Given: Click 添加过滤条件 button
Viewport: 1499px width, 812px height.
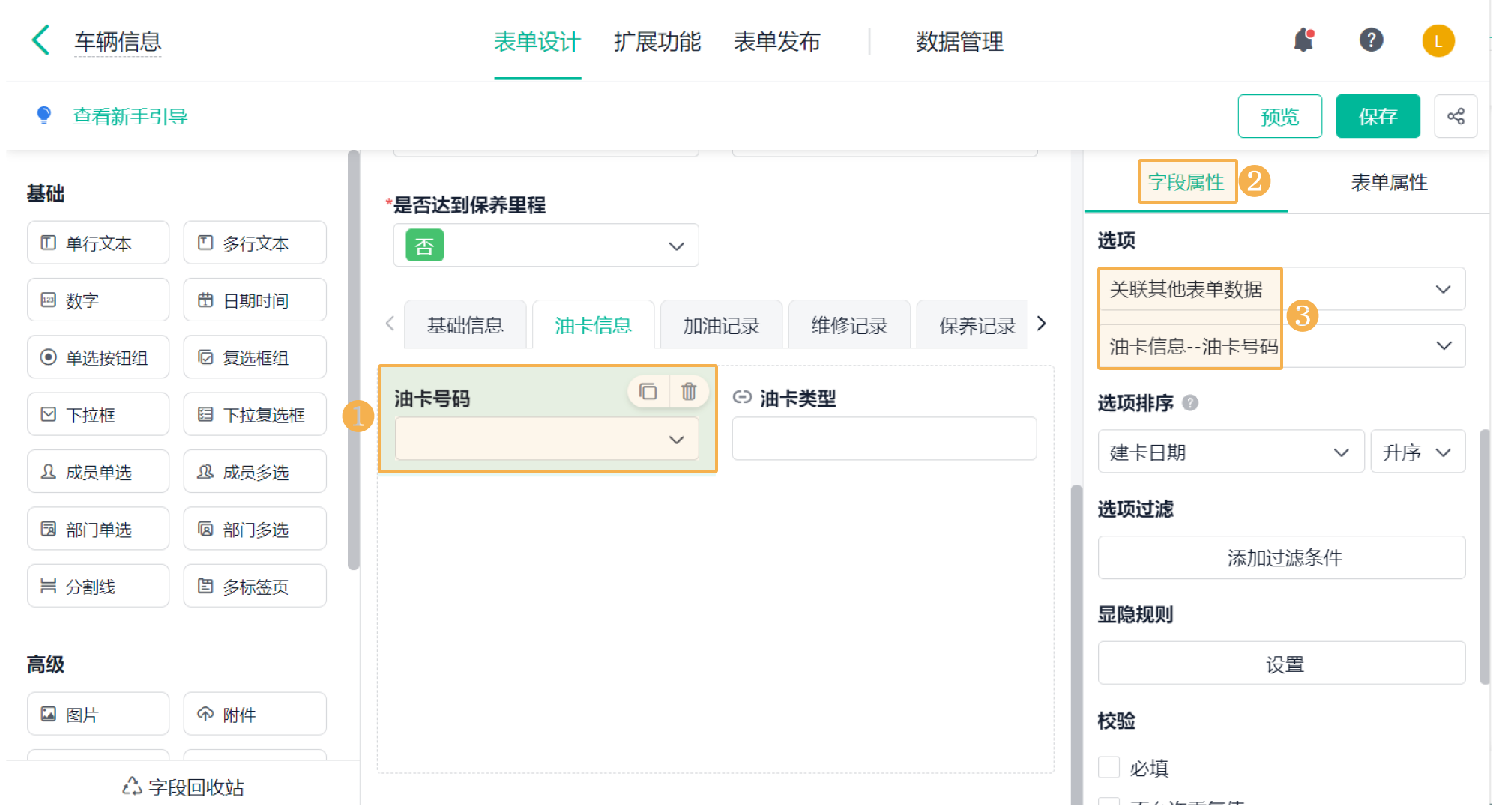Looking at the screenshot, I should coord(1281,557).
